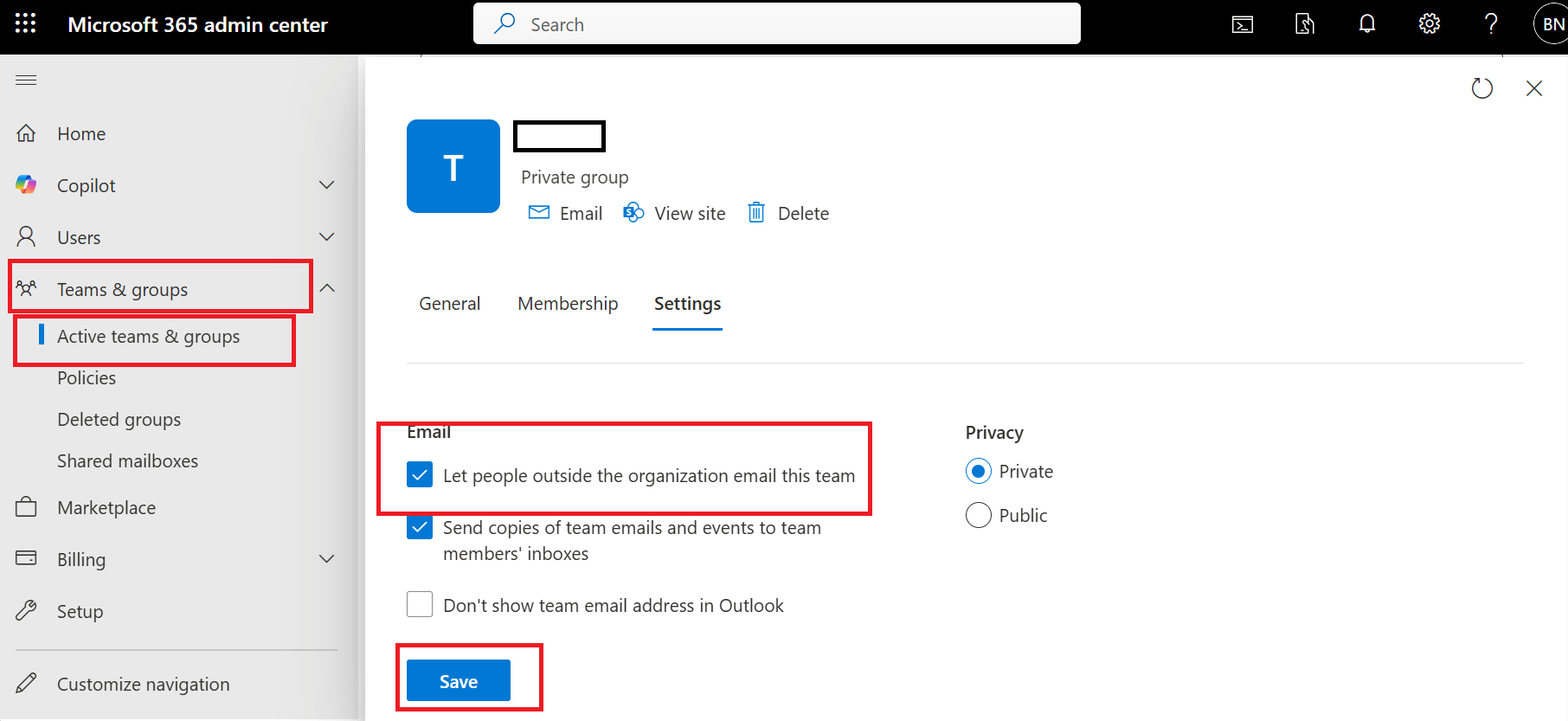The height and width of the screenshot is (721, 1568).
Task: Click the Users navigation label
Action: (79, 238)
